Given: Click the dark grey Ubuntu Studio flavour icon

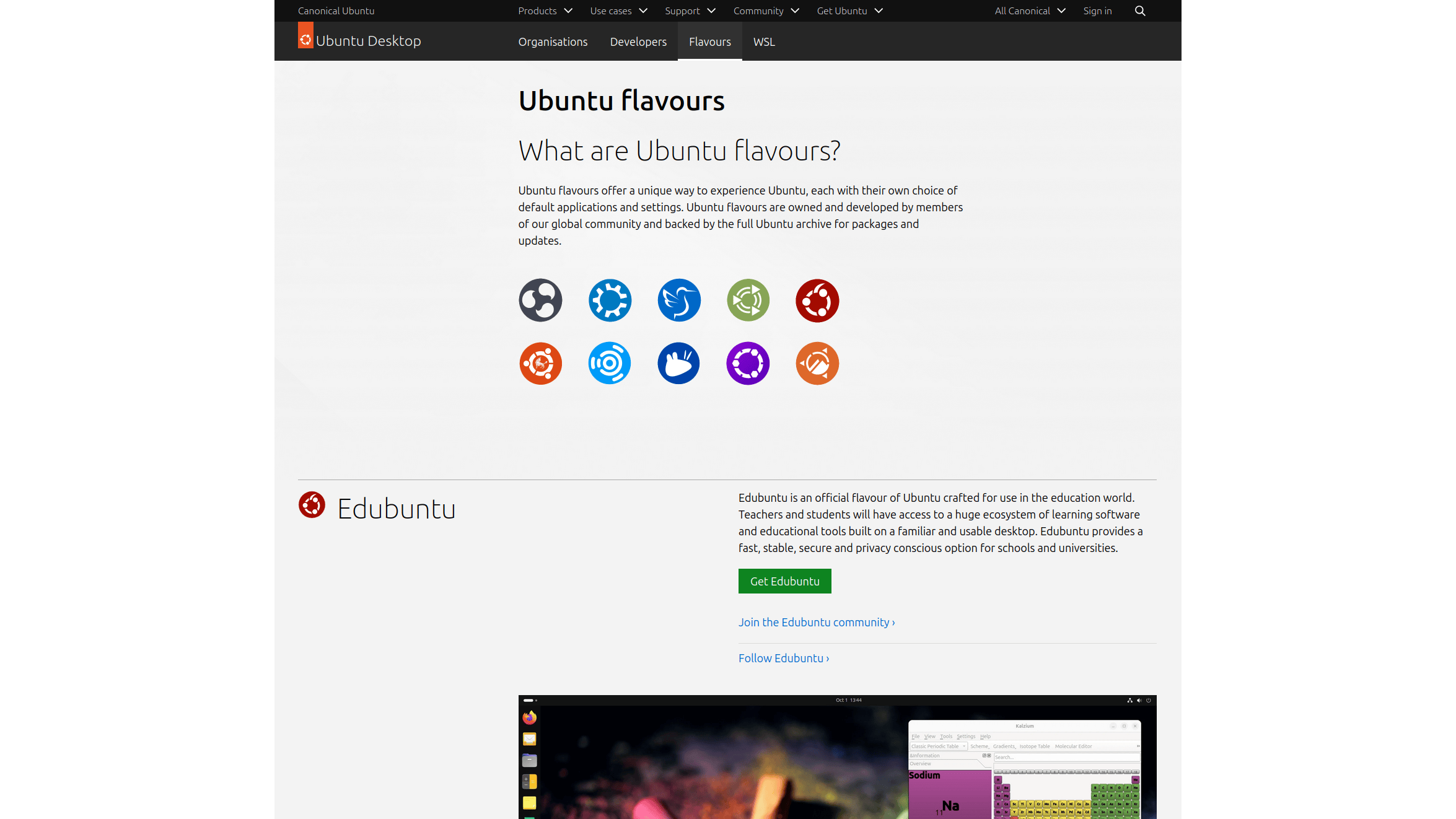Looking at the screenshot, I should tap(540, 300).
